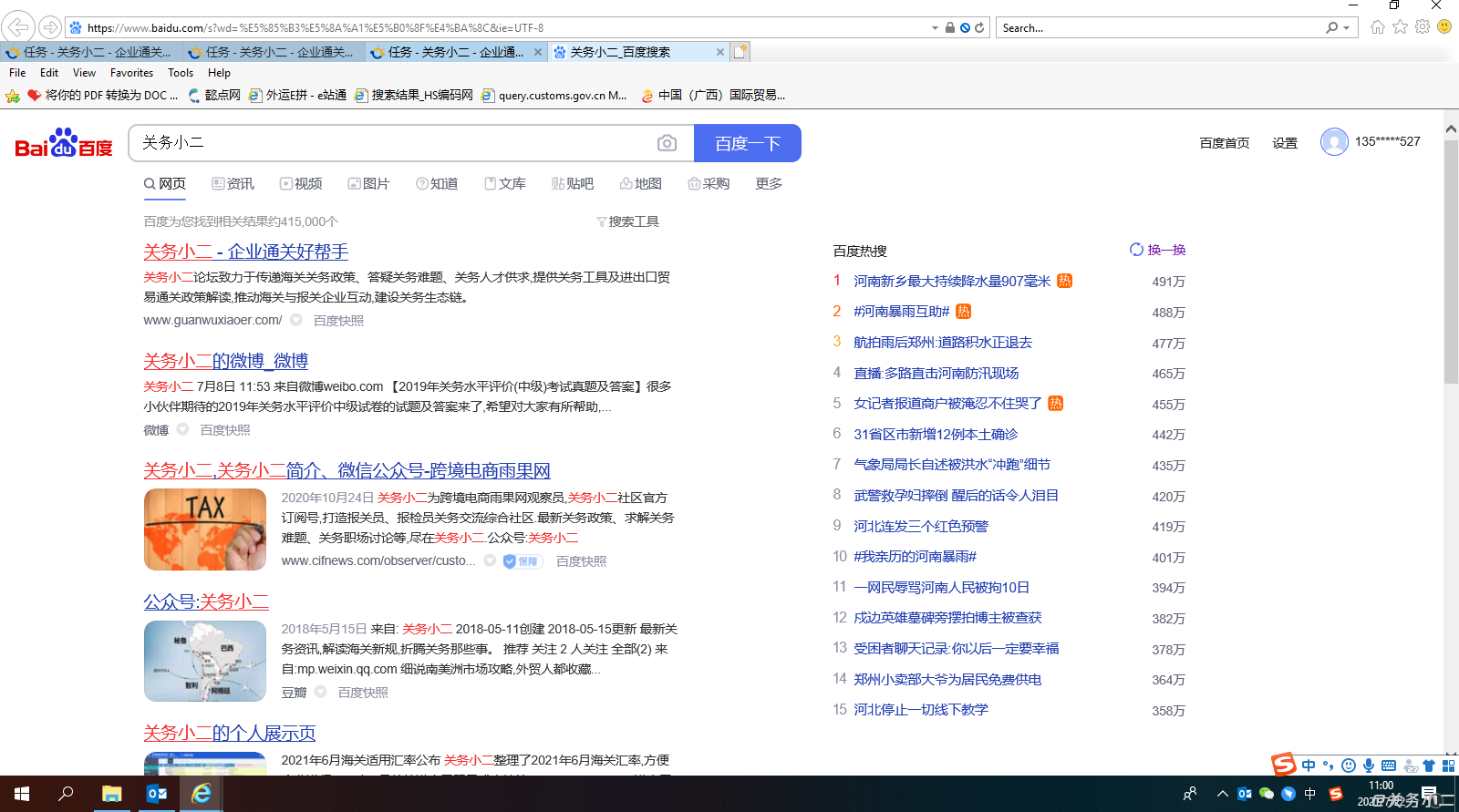
Task: Show hidden tray icons chevron
Action: pyautogui.click(x=1222, y=794)
